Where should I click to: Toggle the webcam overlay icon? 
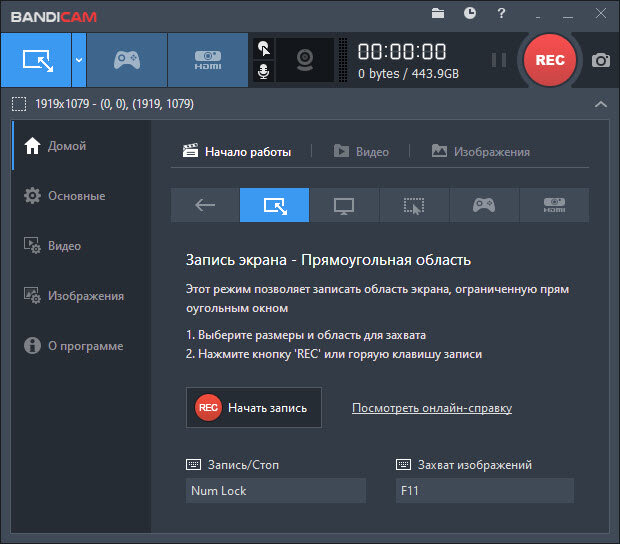click(304, 60)
